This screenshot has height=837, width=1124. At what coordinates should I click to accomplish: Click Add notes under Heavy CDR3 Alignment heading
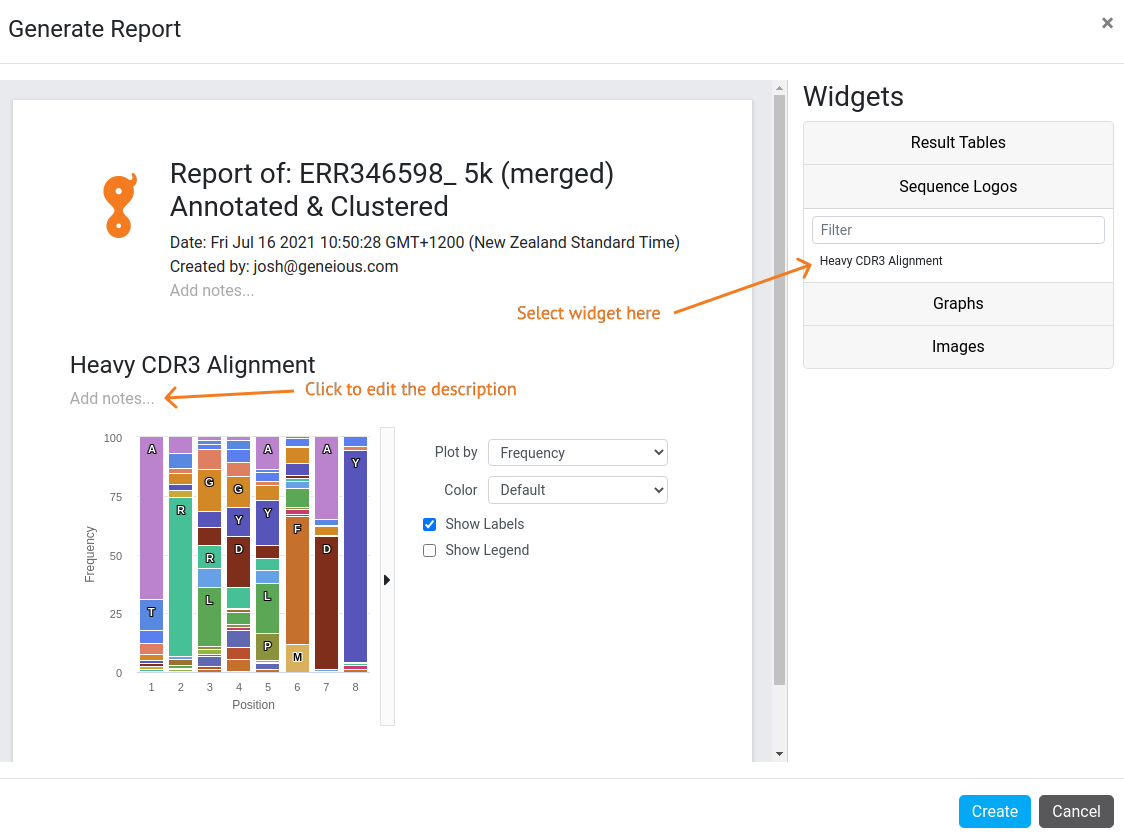[x=112, y=398]
